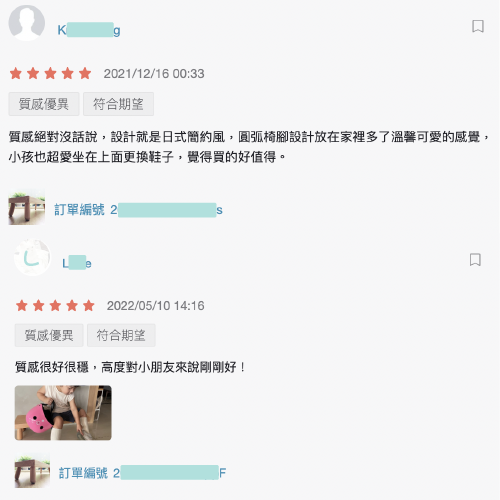Click the 2021/12/16 00:33 review timestamp
The image size is (500, 500).
[154, 74]
